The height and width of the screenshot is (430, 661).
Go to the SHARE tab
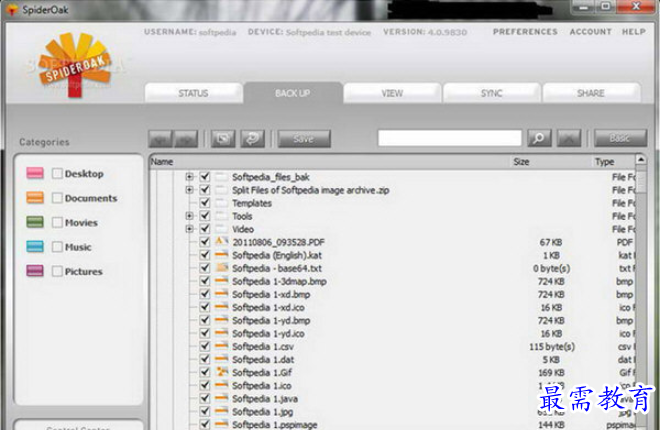[x=591, y=93]
